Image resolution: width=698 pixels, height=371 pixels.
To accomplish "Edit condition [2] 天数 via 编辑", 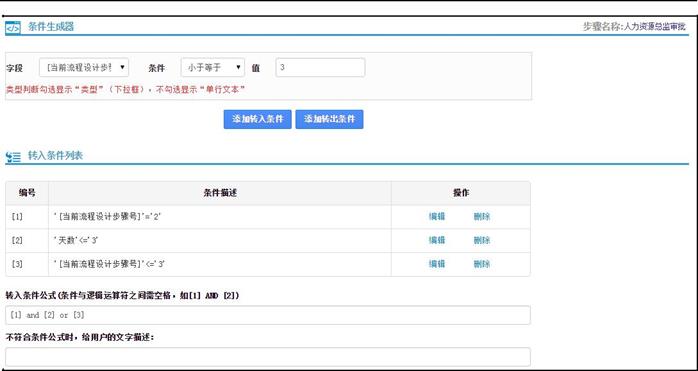I will 437,241.
